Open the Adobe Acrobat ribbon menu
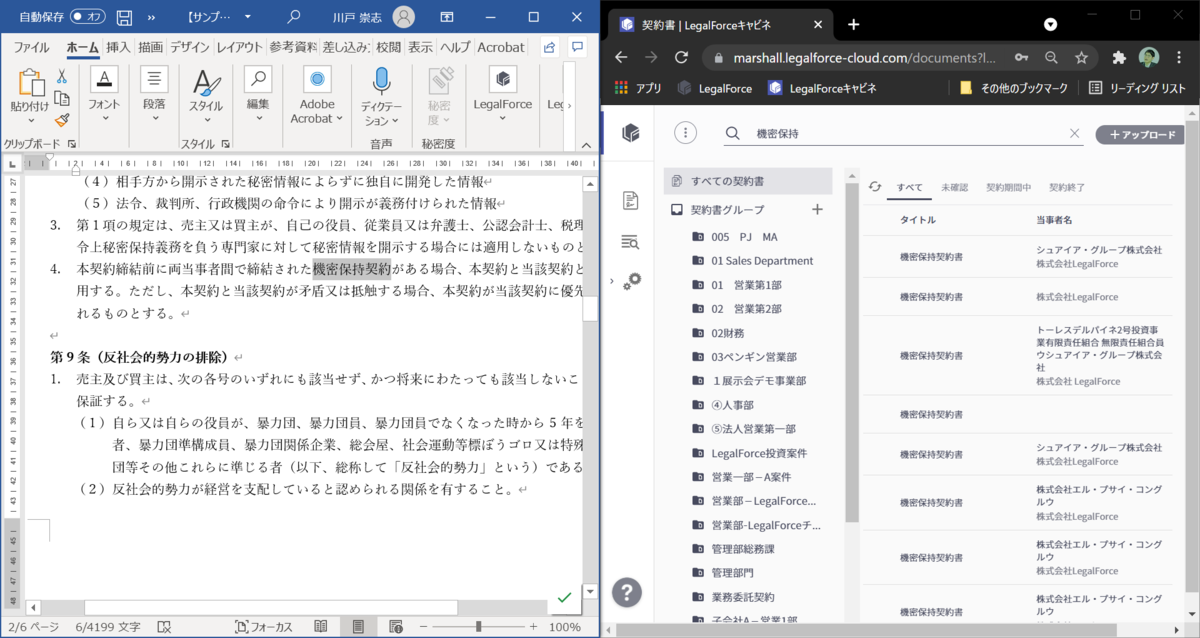 [316, 97]
